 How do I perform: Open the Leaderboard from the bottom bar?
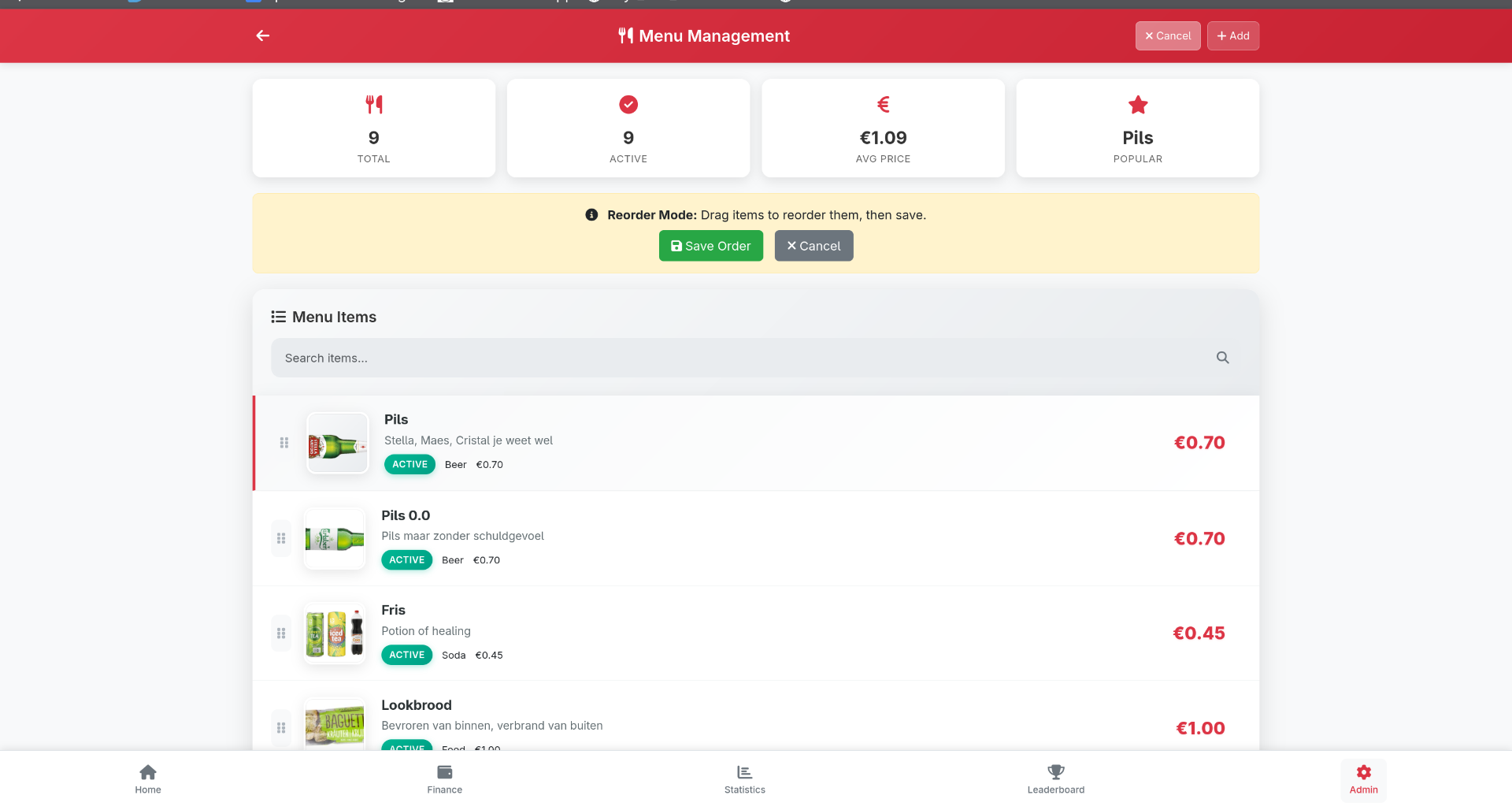[1055, 778]
